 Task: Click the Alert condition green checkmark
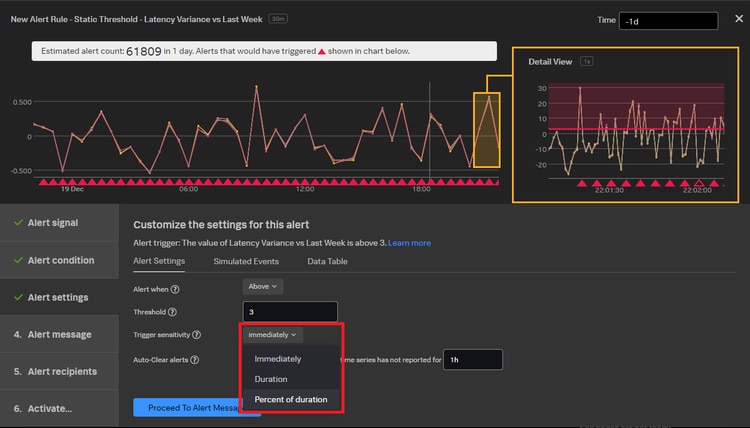(16, 260)
